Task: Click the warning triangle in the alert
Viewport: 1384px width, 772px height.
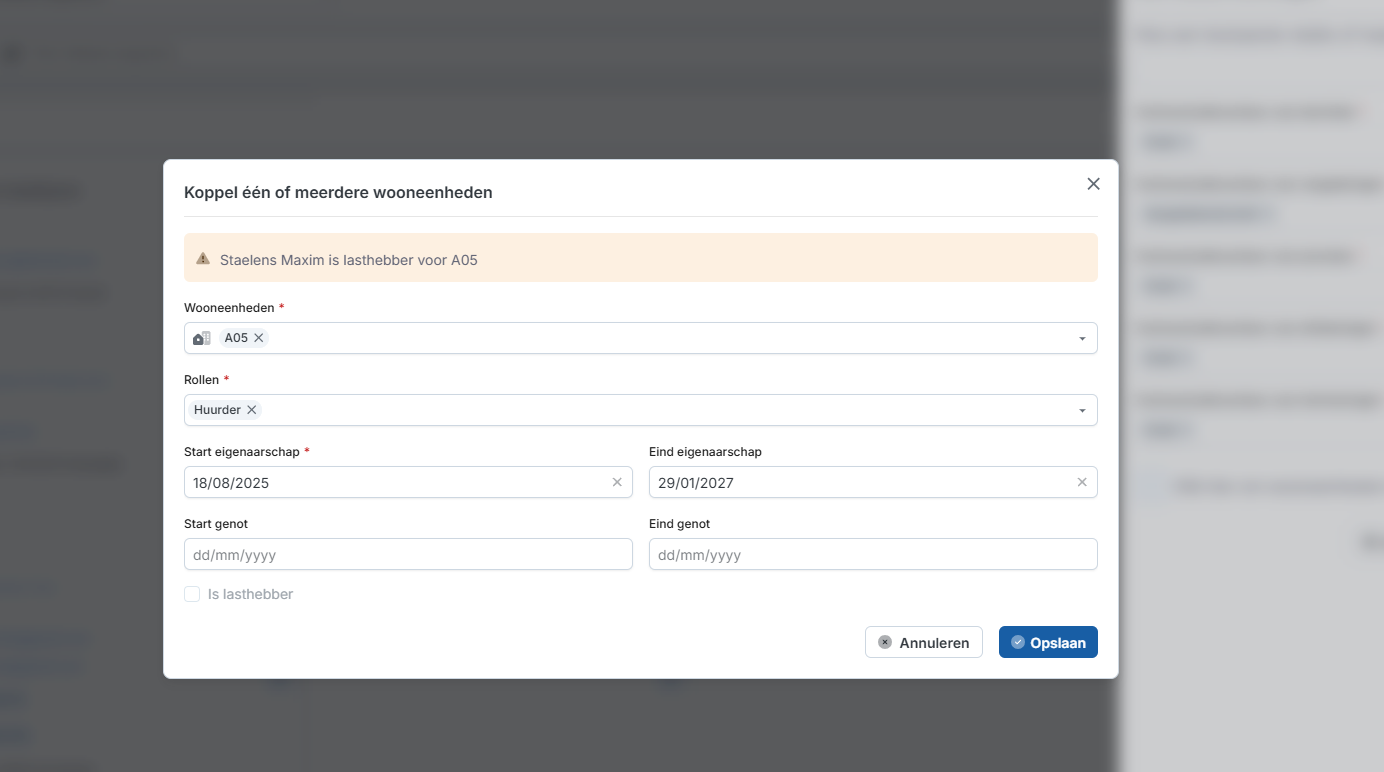Action: (202, 259)
